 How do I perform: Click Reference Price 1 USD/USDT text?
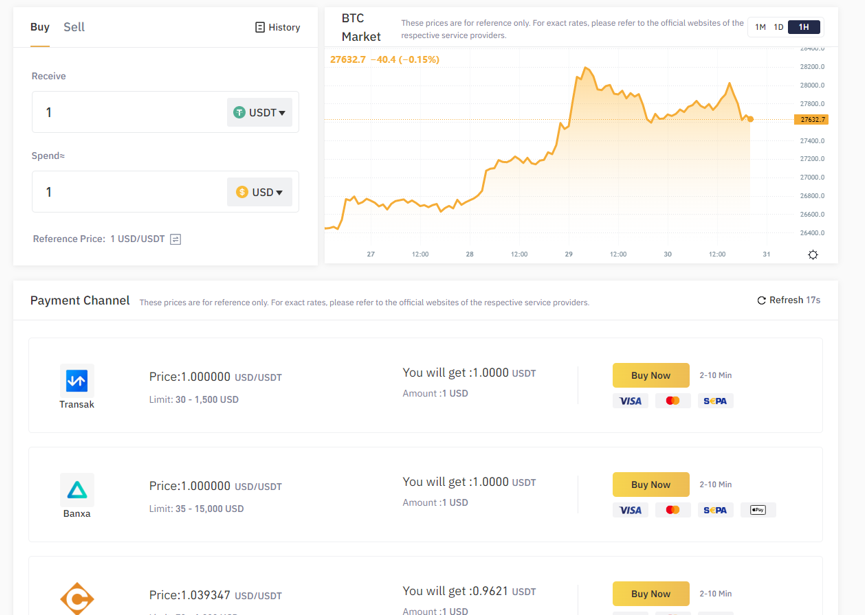pyautogui.click(x=99, y=239)
